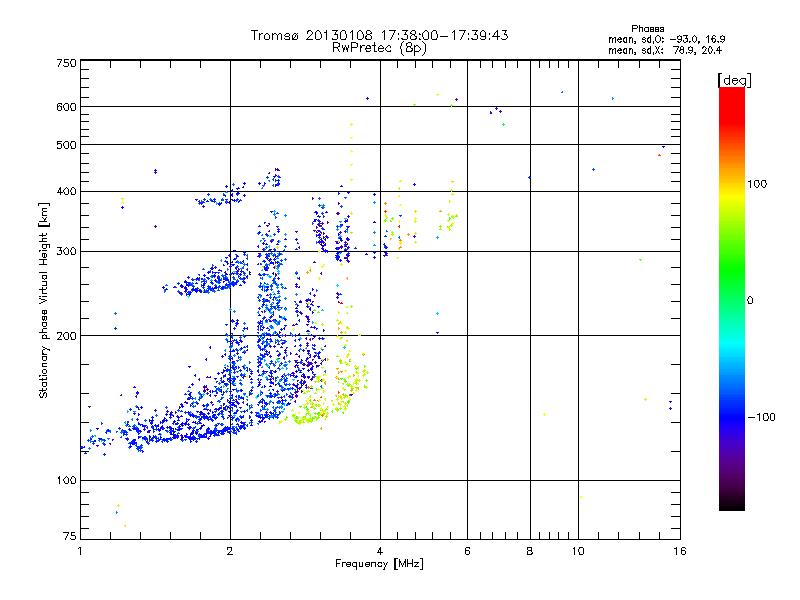Click the 'RwPretec (8p)' subtitle
Viewport: 800px width, 600px height.
[379, 48]
